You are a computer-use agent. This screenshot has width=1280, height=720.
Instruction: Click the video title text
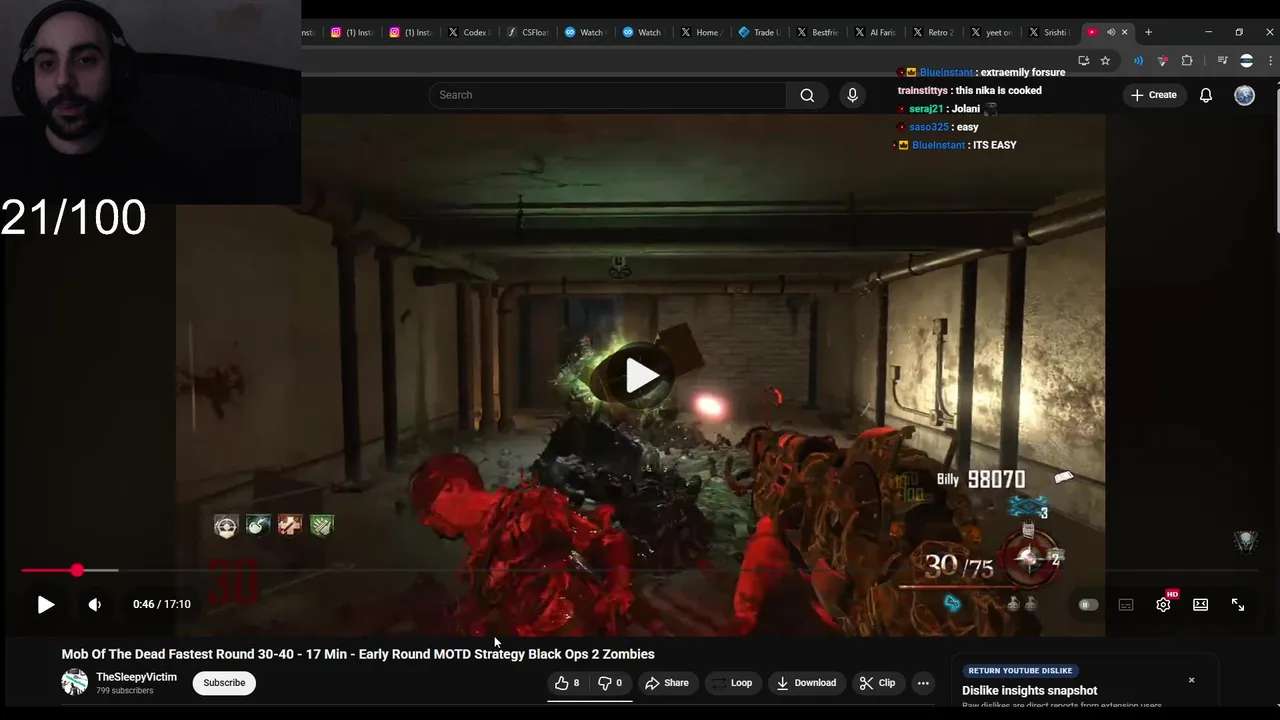[358, 654]
